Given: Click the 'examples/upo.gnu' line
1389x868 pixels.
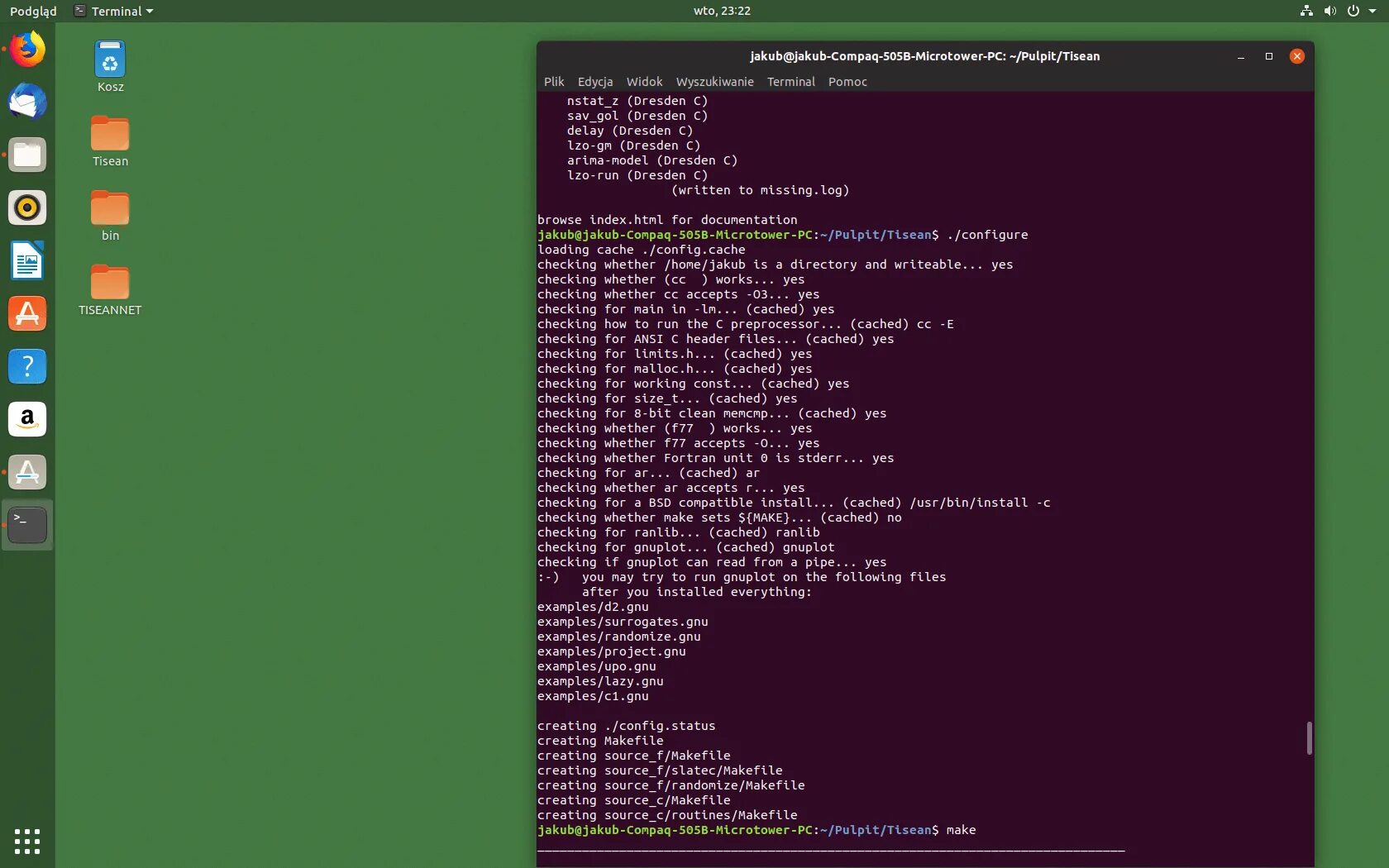Looking at the screenshot, I should 597,666.
